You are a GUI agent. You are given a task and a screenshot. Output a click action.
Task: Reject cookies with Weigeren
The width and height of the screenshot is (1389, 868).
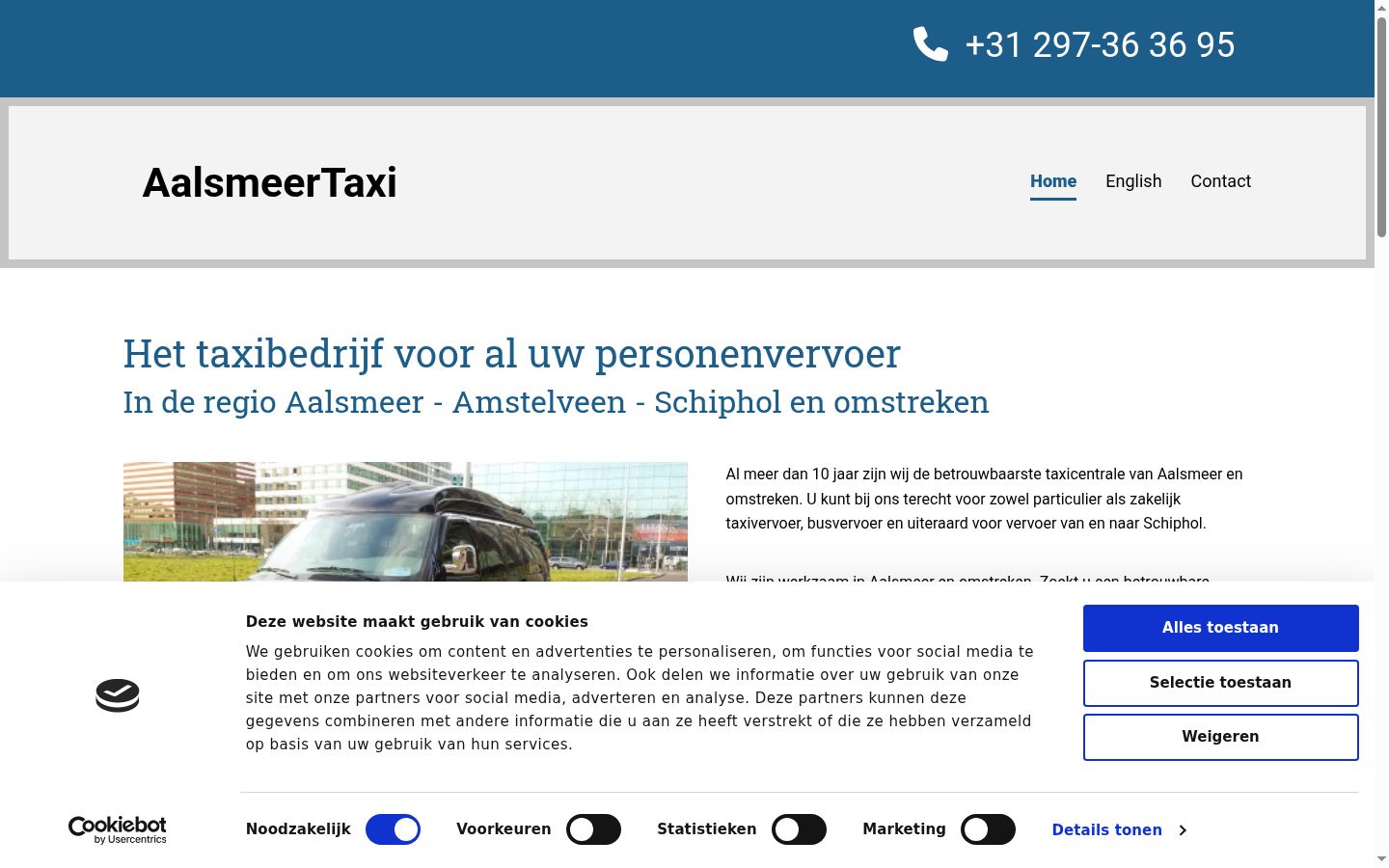point(1220,737)
